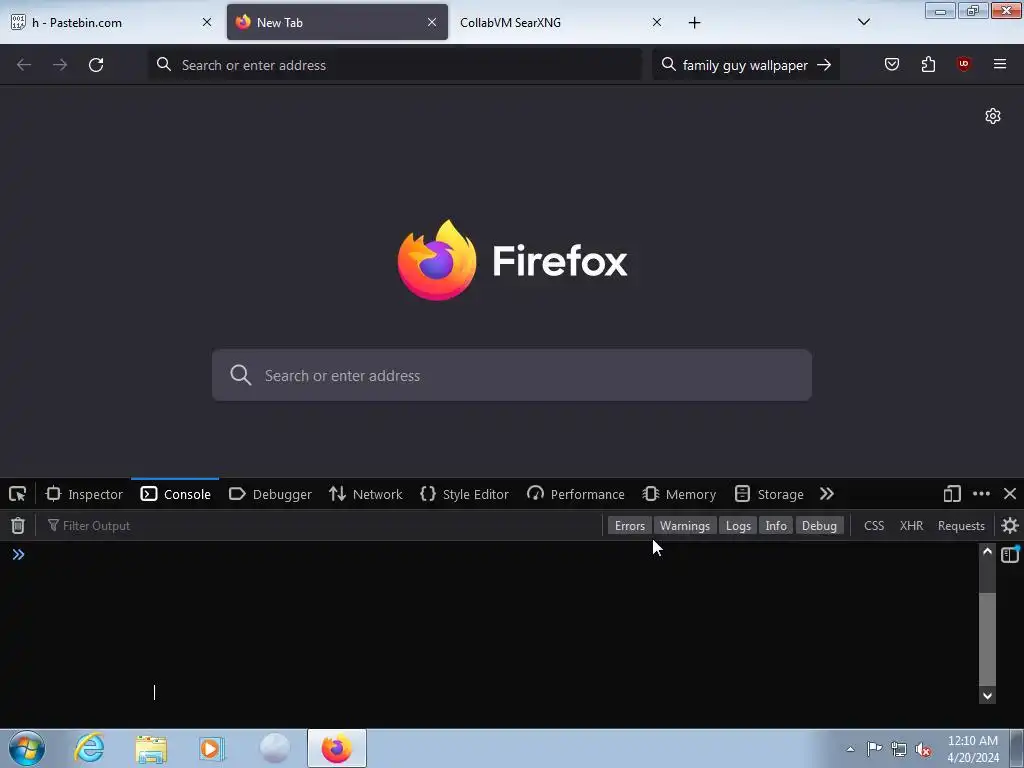Open Console settings gear
1024x768 pixels.
click(x=1010, y=526)
